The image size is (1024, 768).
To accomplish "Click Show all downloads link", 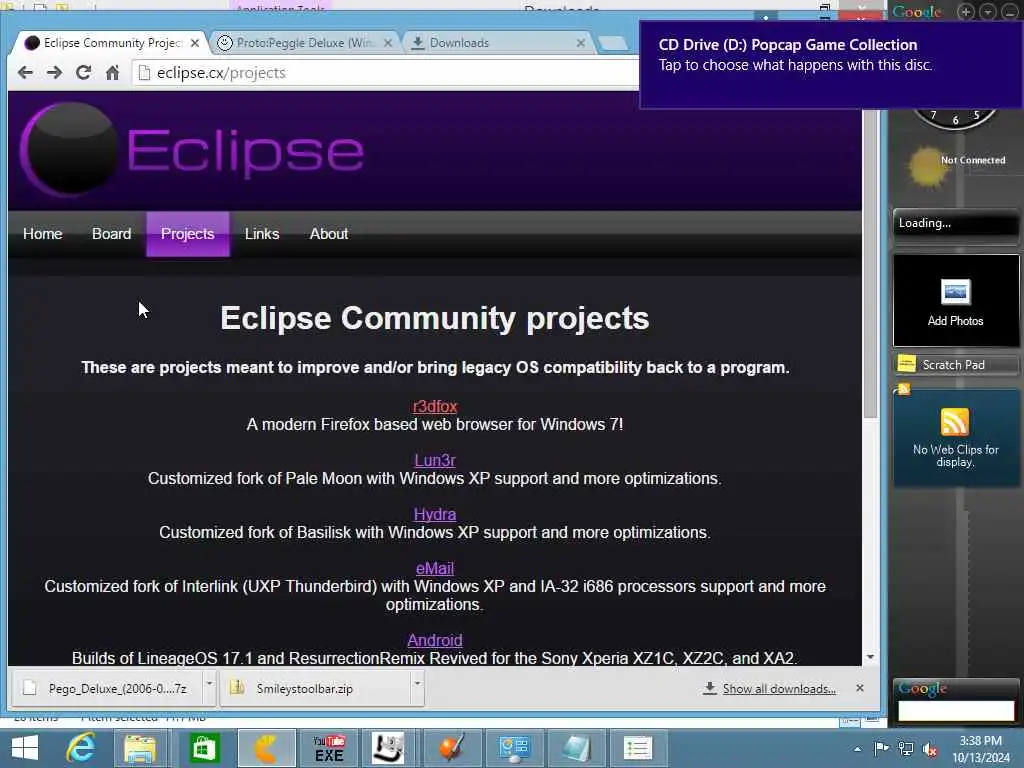I will click(x=779, y=688).
